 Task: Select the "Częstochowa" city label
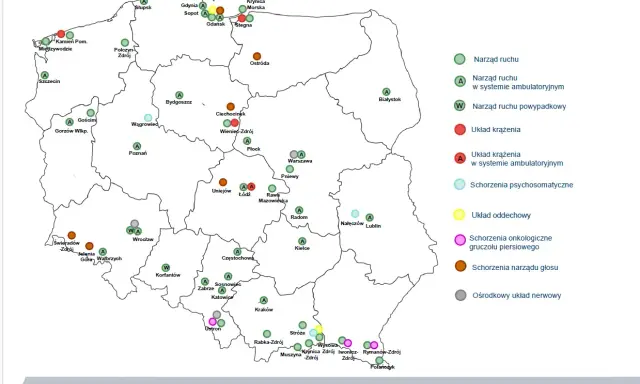pyautogui.click(x=238, y=258)
